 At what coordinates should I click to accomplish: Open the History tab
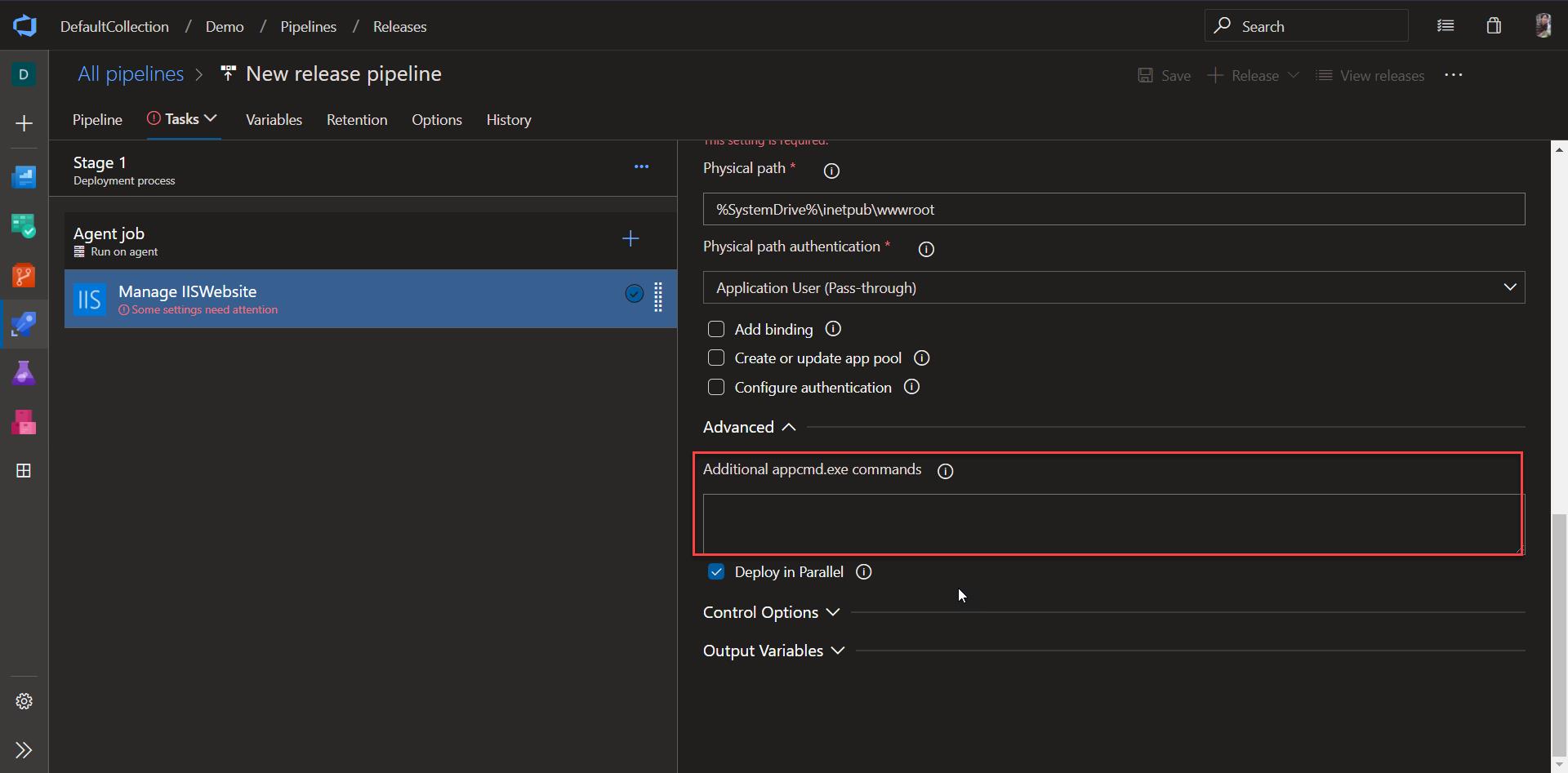click(x=508, y=119)
